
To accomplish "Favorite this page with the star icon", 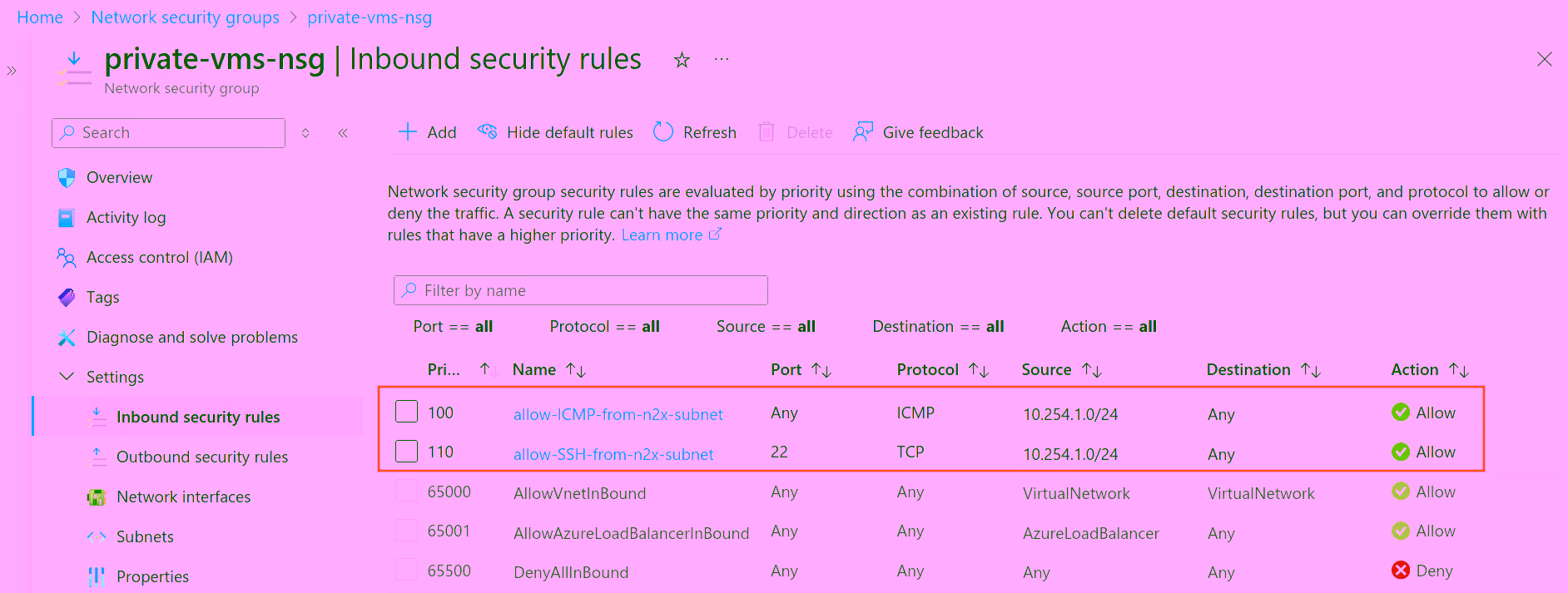I will 682,60.
